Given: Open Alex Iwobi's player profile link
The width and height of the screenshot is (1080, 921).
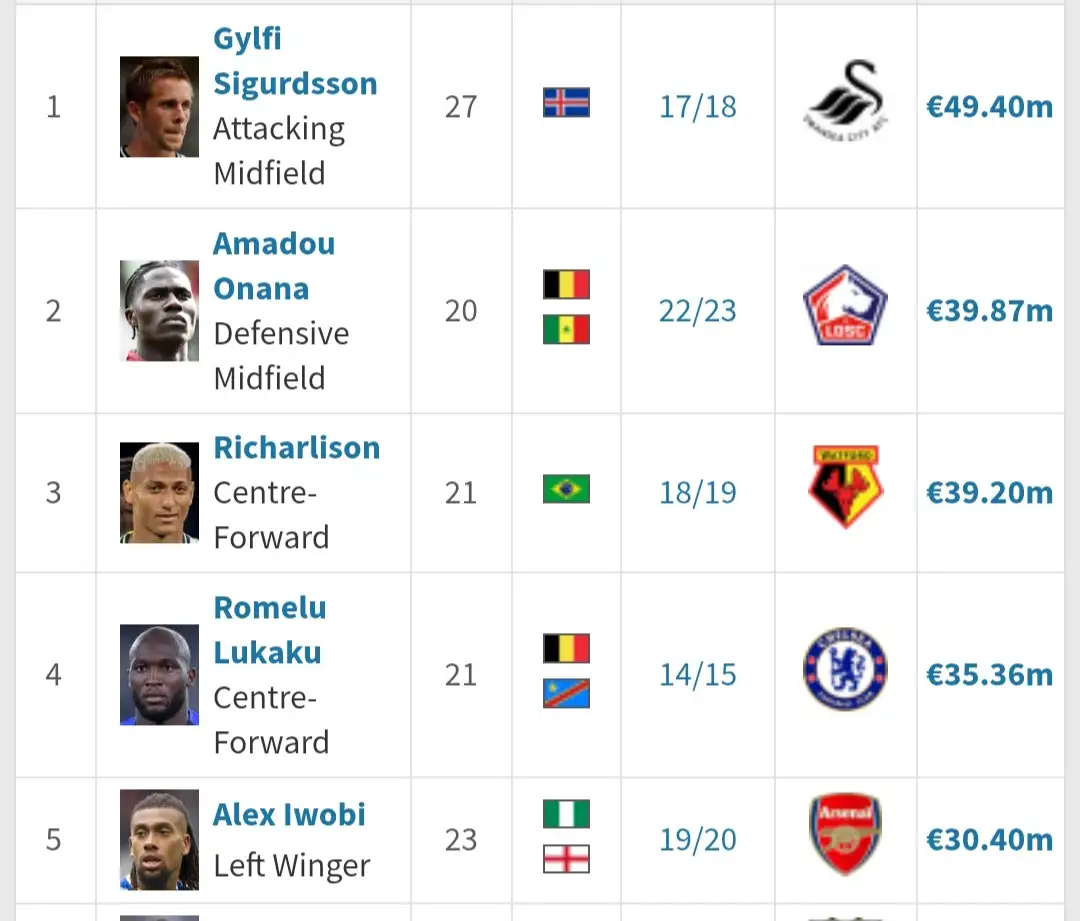Looking at the screenshot, I should (289, 814).
